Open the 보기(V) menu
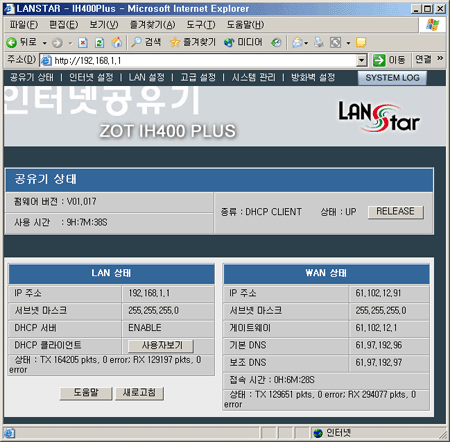Viewport: 450px width, 442px height. click(x=104, y=25)
